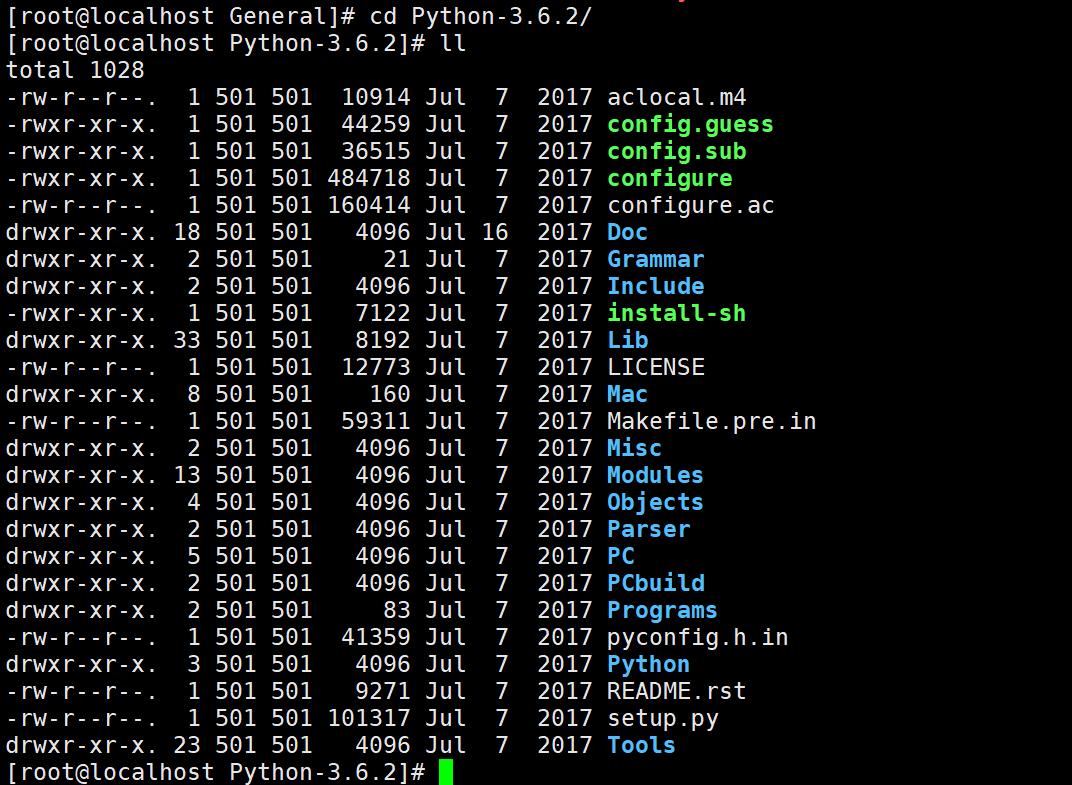Image resolution: width=1072 pixels, height=785 pixels.
Task: Click the README.rst file name
Action: pyautogui.click(x=677, y=691)
